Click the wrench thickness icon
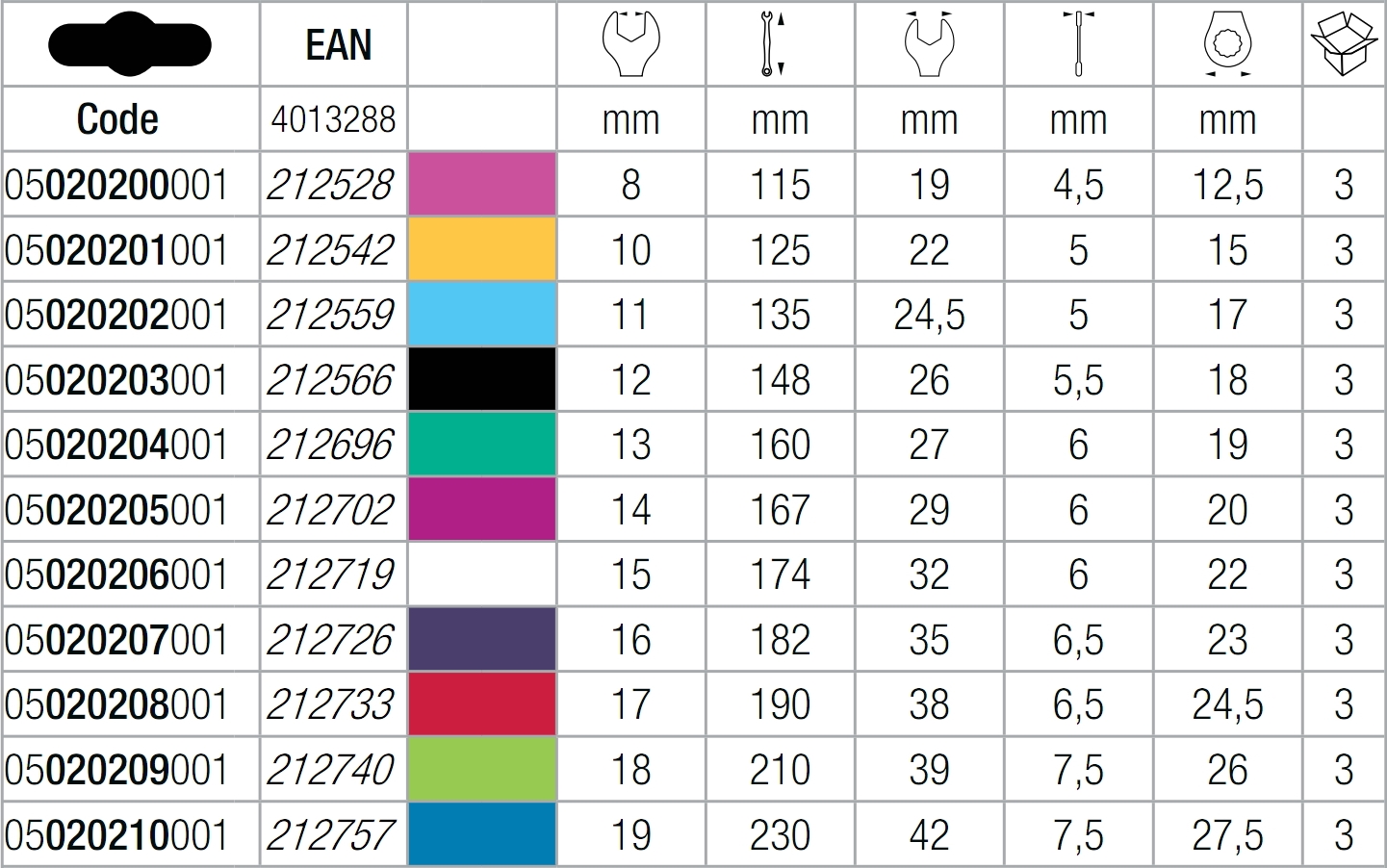The image size is (1387, 868). [1078, 44]
